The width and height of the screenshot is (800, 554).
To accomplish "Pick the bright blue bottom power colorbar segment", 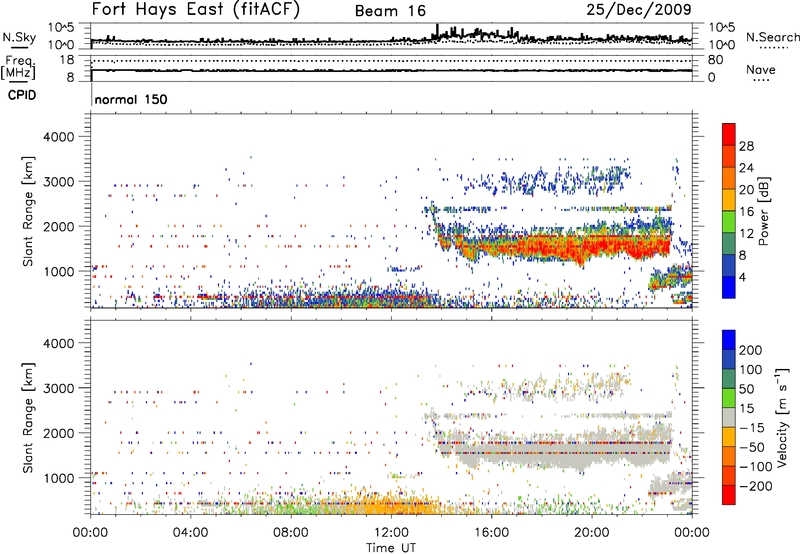I will click(x=729, y=287).
